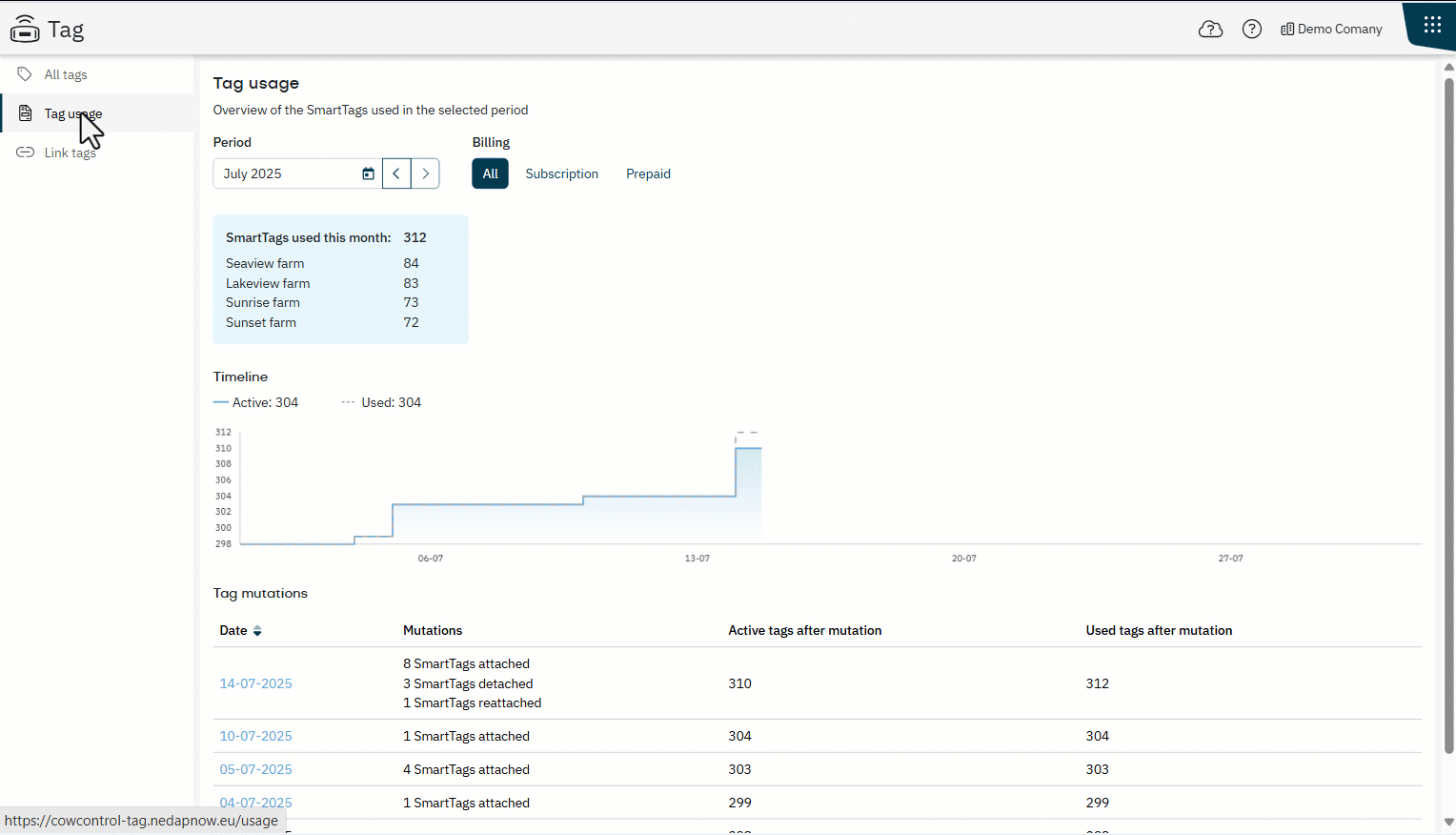Click the 312 used tags cell
This screenshot has height=835, width=1456.
click(x=1097, y=683)
